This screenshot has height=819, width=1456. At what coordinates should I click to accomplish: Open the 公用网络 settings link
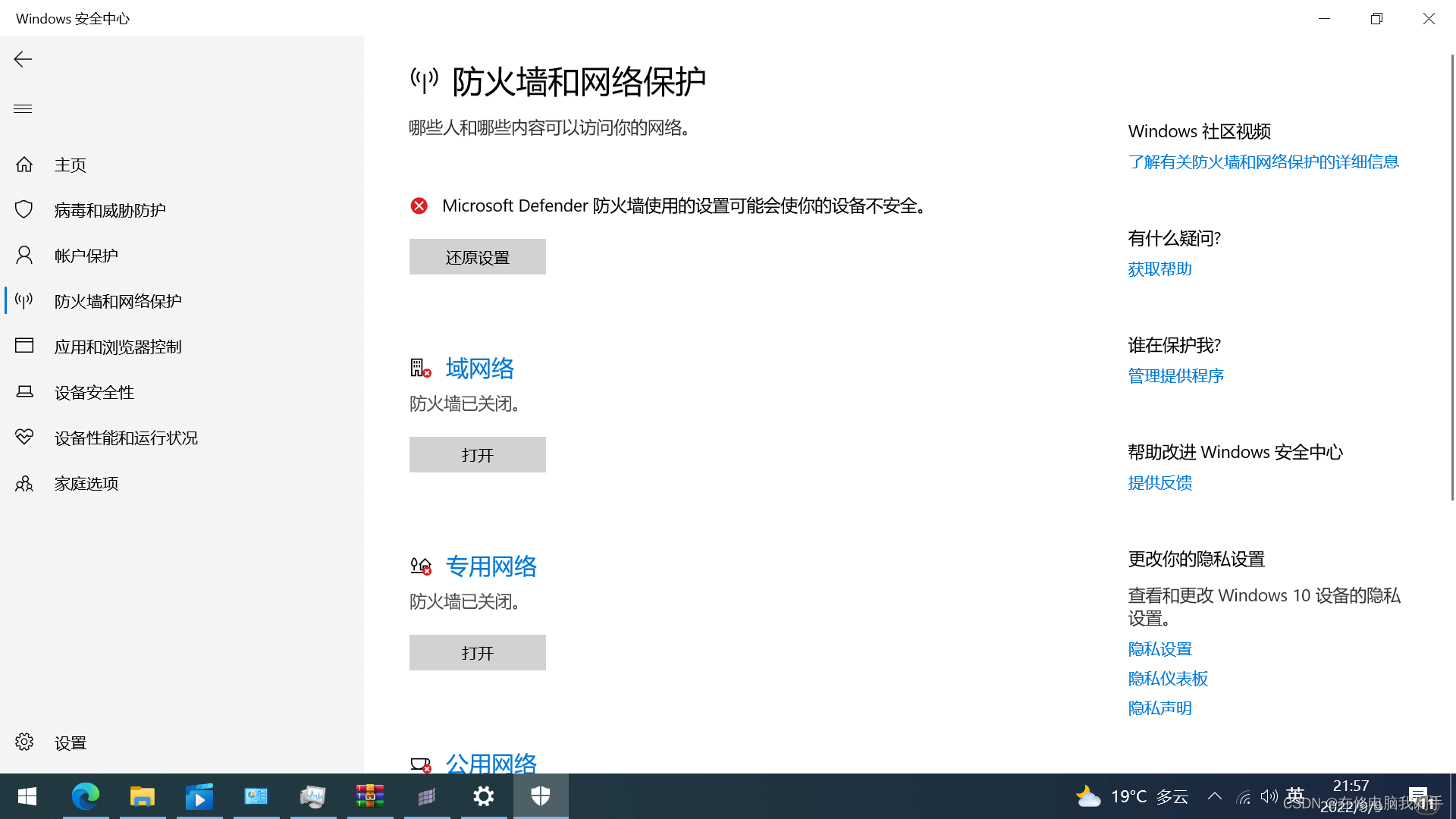pos(491,762)
